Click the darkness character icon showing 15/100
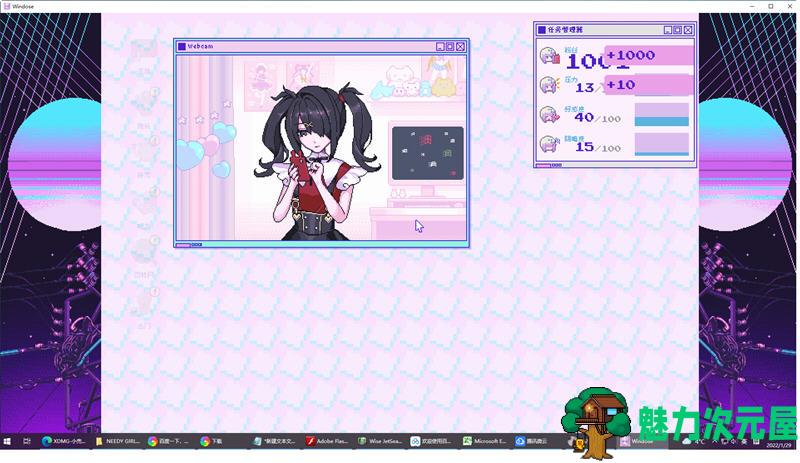 click(549, 144)
